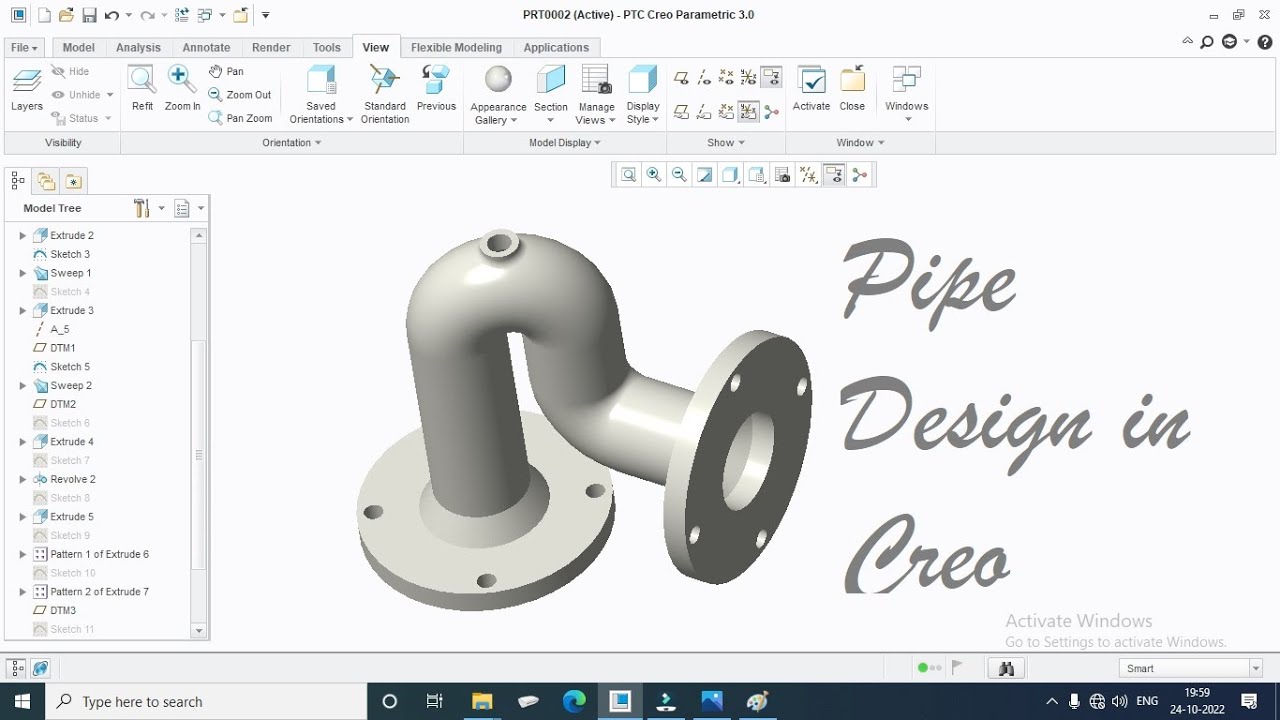The width and height of the screenshot is (1280, 720).
Task: Open Favorites navigator tab
Action: click(x=74, y=181)
